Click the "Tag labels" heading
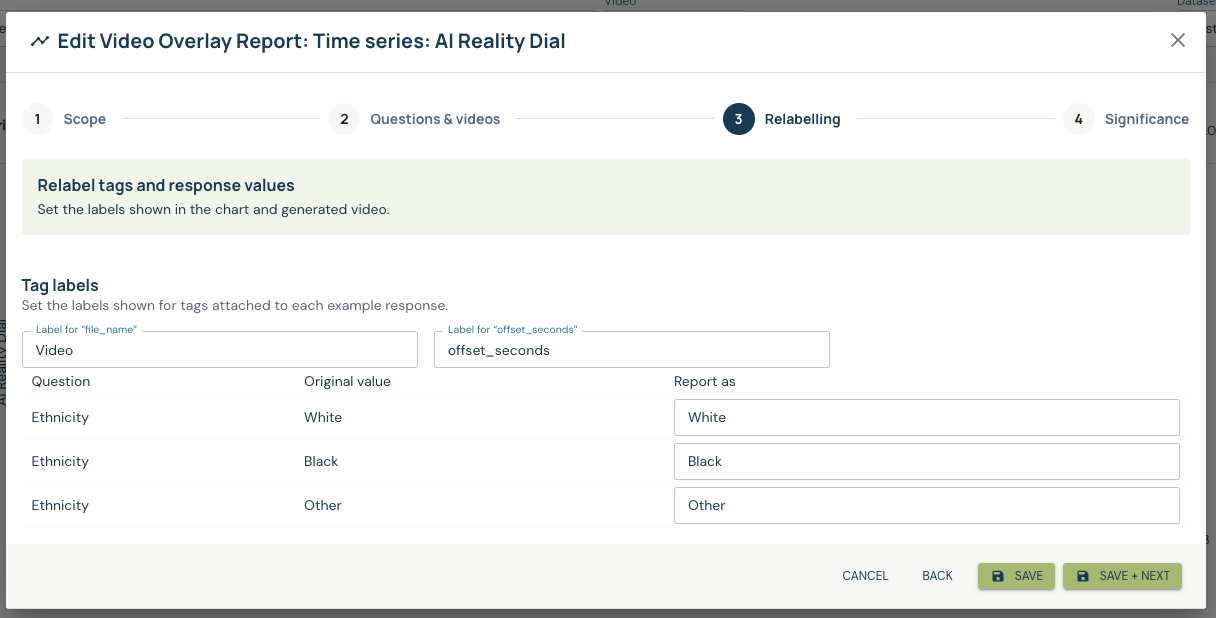The width and height of the screenshot is (1216, 618). (60, 286)
